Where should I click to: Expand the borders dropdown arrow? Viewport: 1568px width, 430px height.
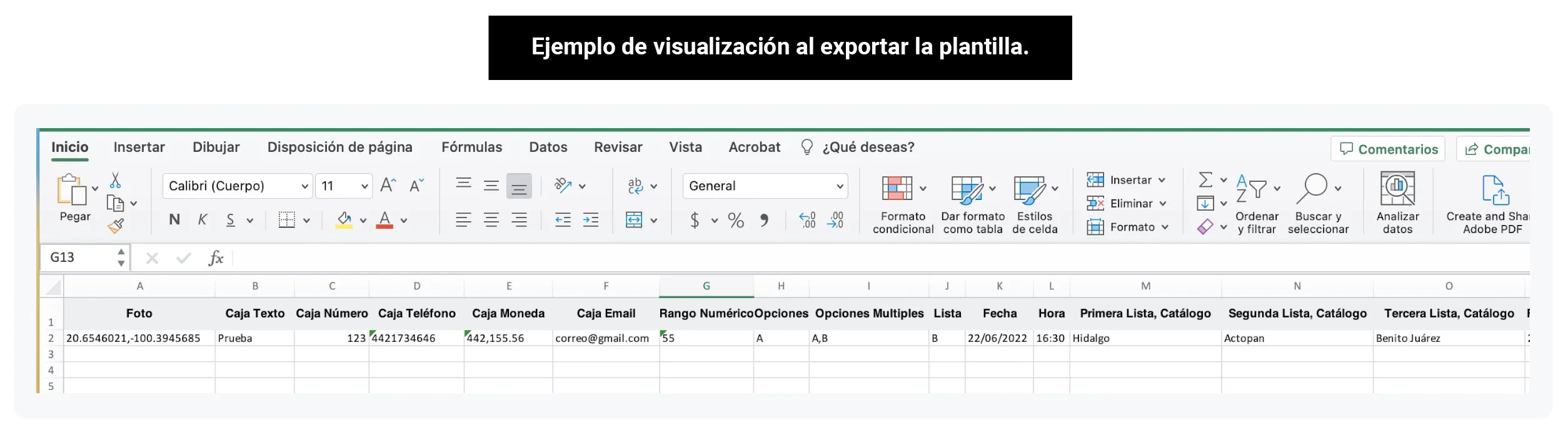[x=306, y=221]
